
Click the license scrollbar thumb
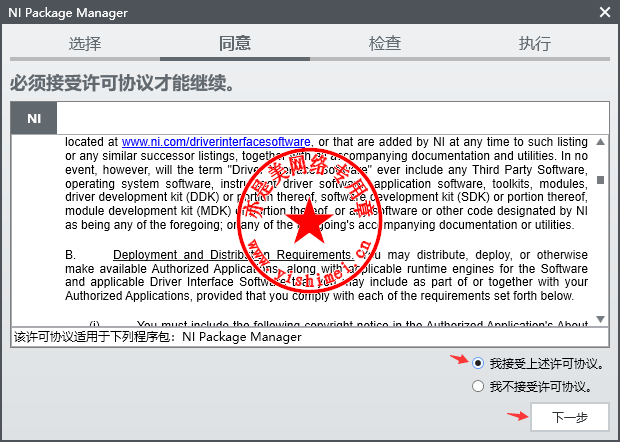coord(600,181)
